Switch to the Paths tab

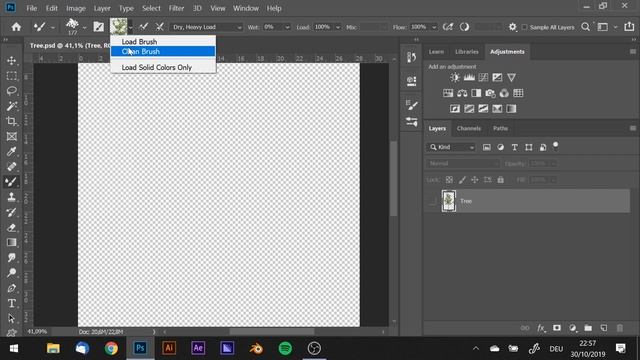[500, 129]
